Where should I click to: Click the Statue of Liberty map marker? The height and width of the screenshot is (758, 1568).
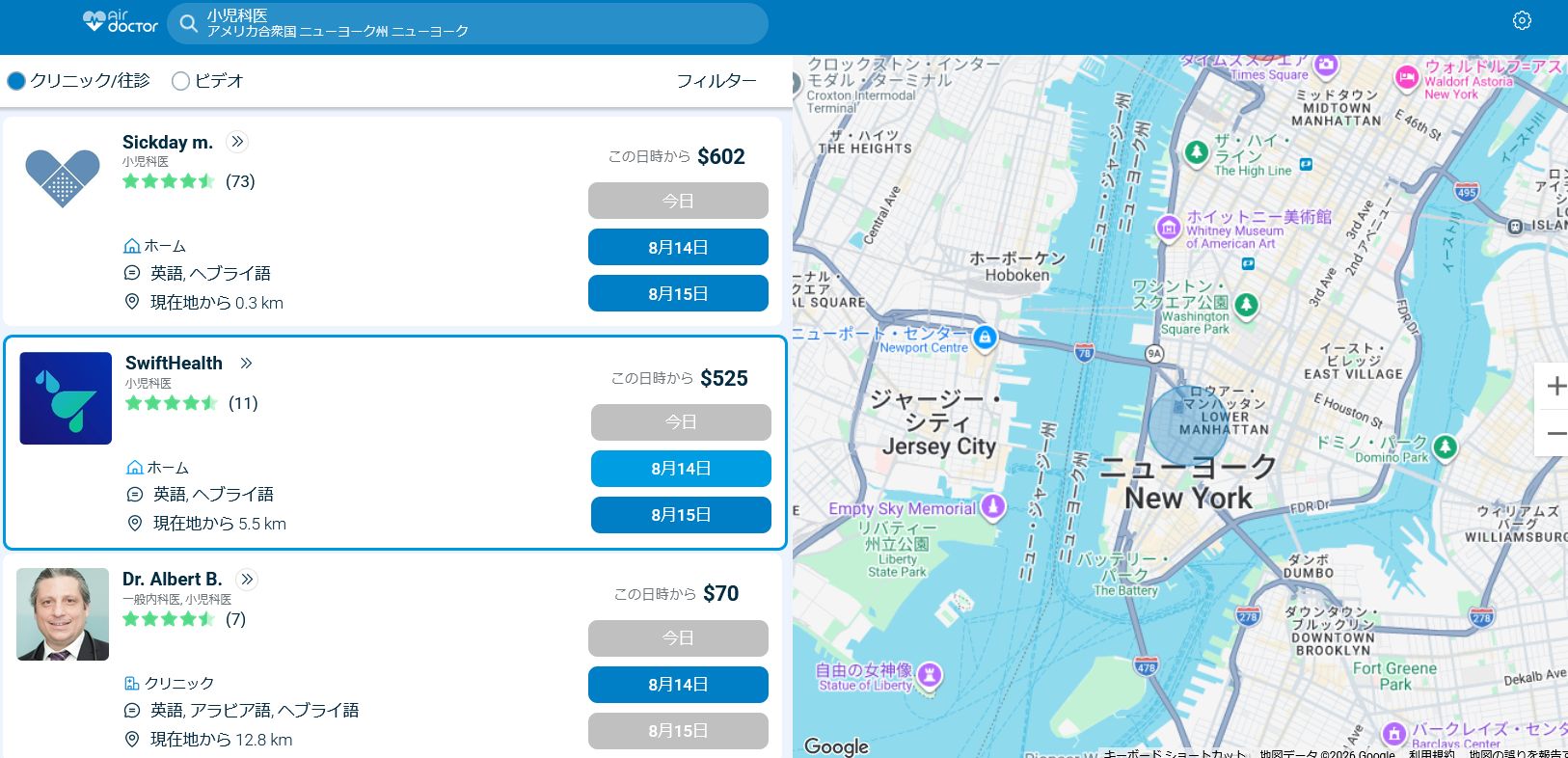930,674
